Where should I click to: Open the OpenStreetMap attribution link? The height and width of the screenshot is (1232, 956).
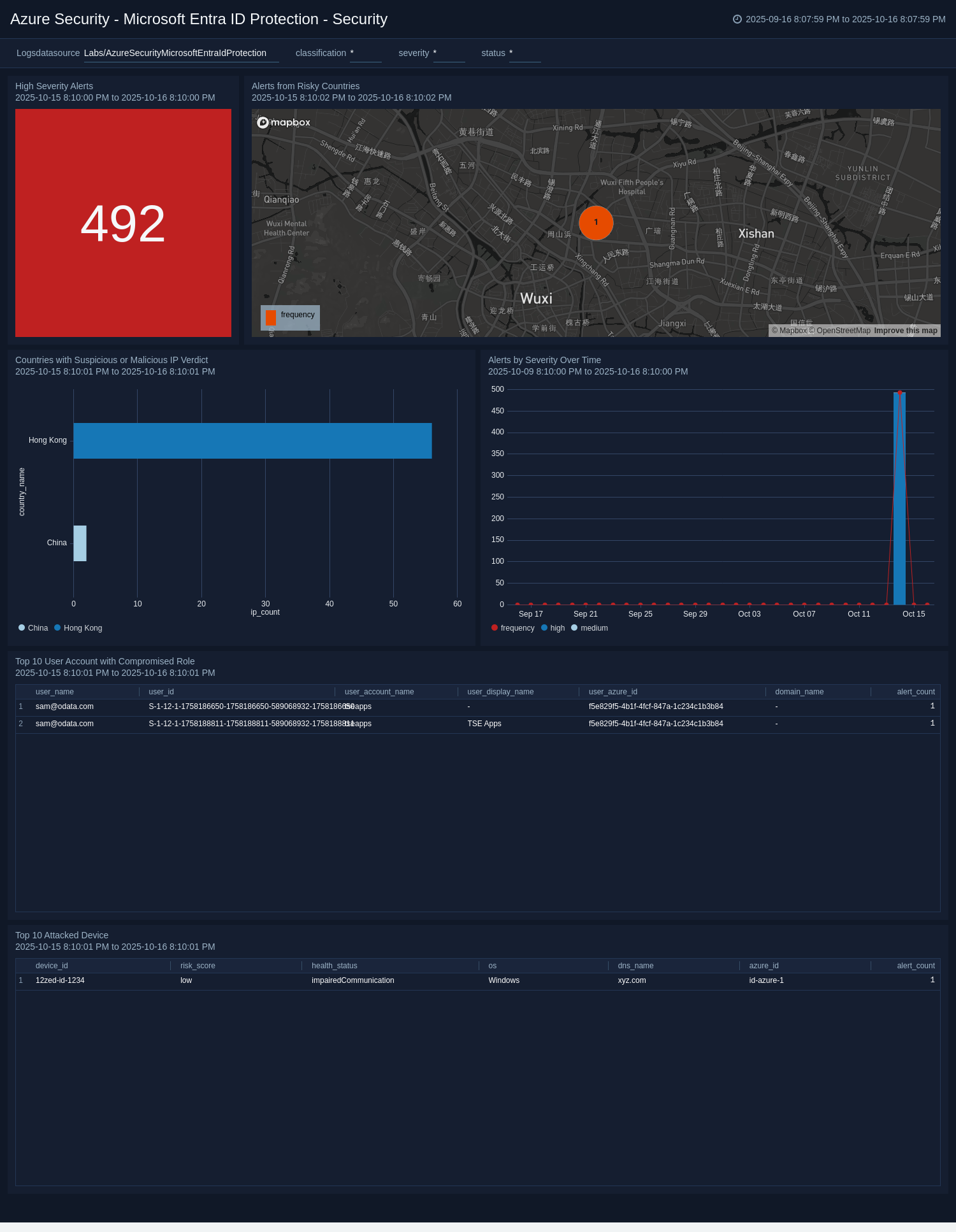tap(843, 331)
